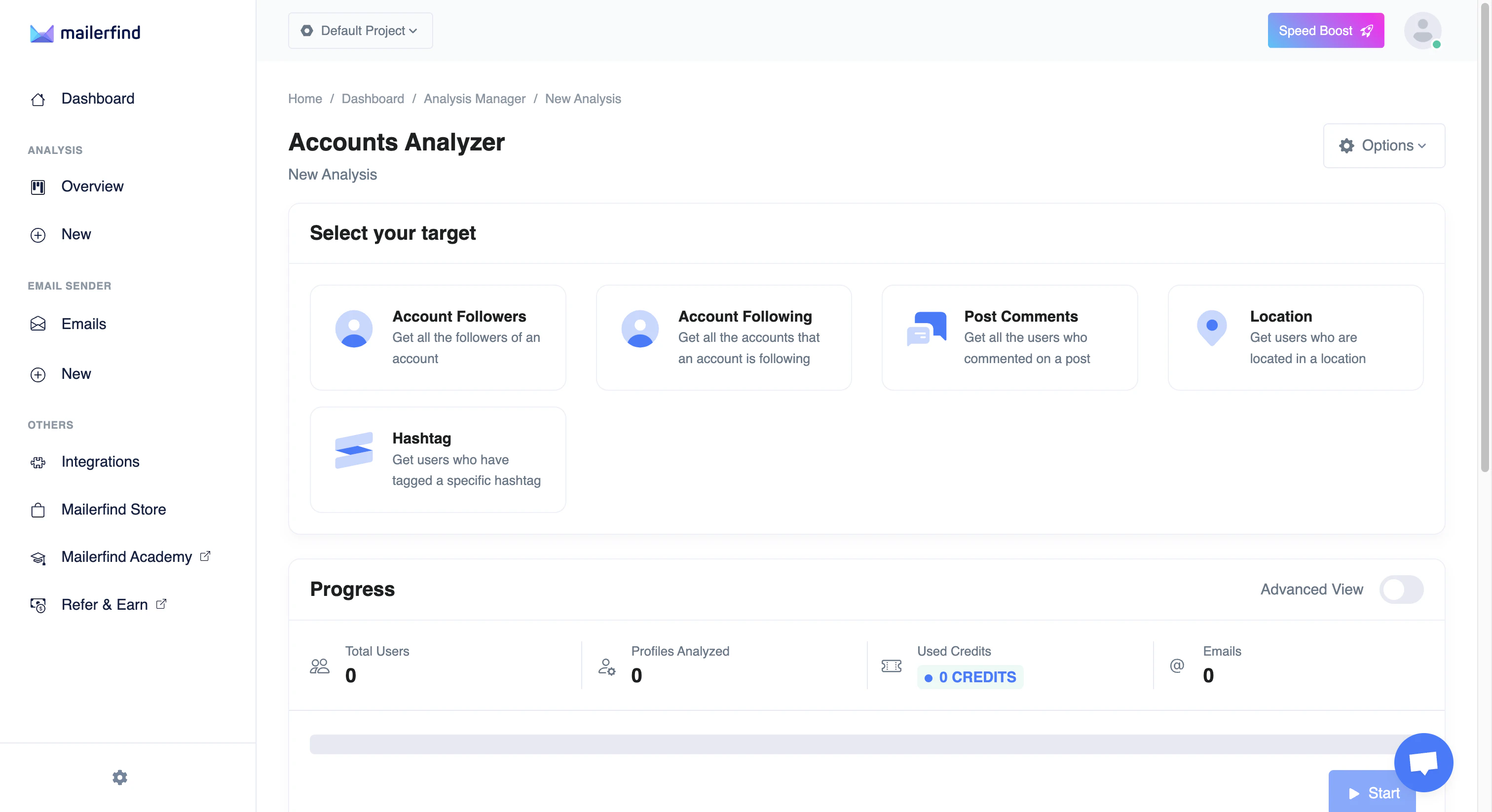Open the Overview analysis icon
This screenshot has height=812, width=1492.
tap(37, 186)
